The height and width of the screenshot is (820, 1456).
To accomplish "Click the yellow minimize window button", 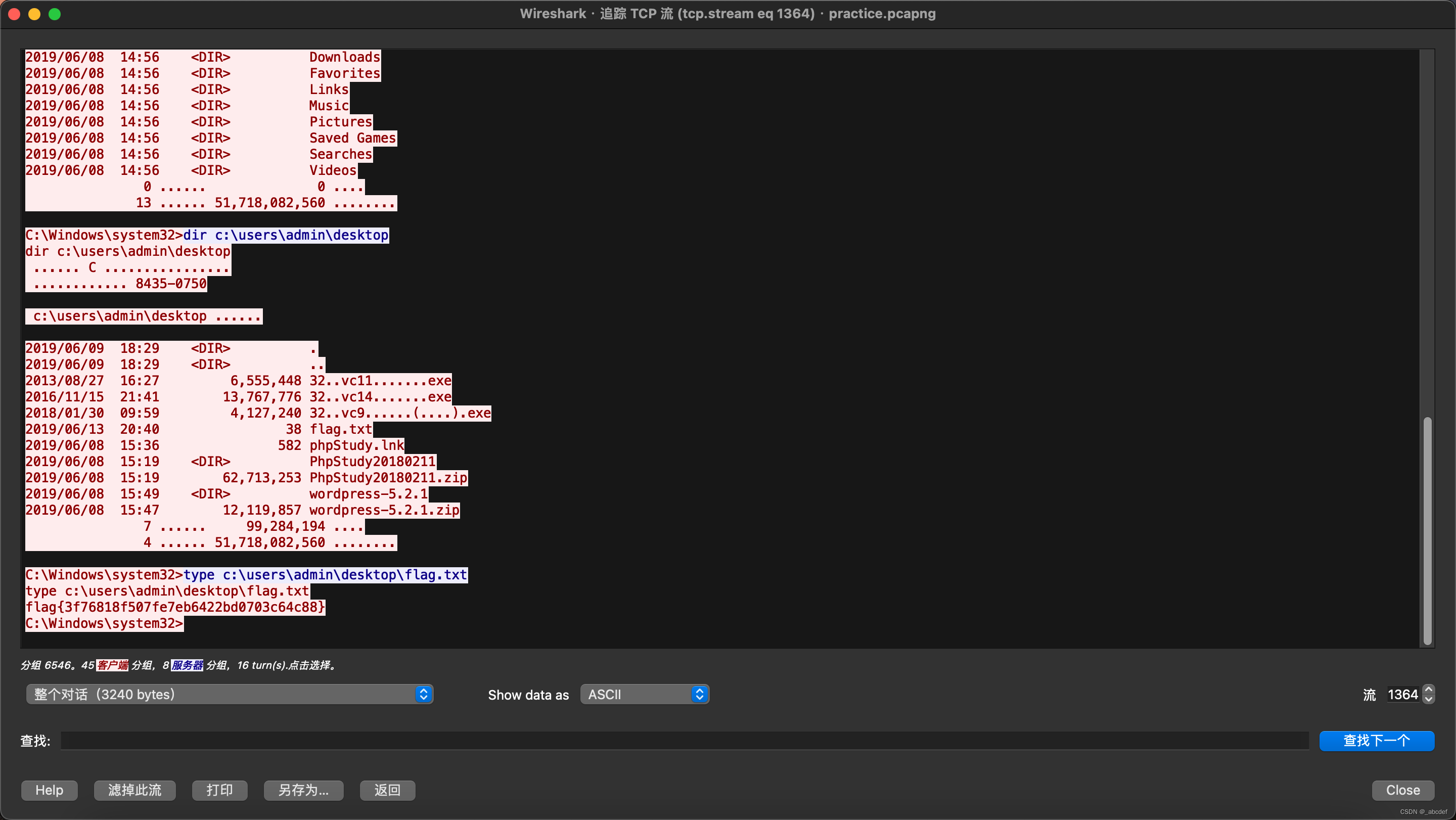I will (x=34, y=14).
